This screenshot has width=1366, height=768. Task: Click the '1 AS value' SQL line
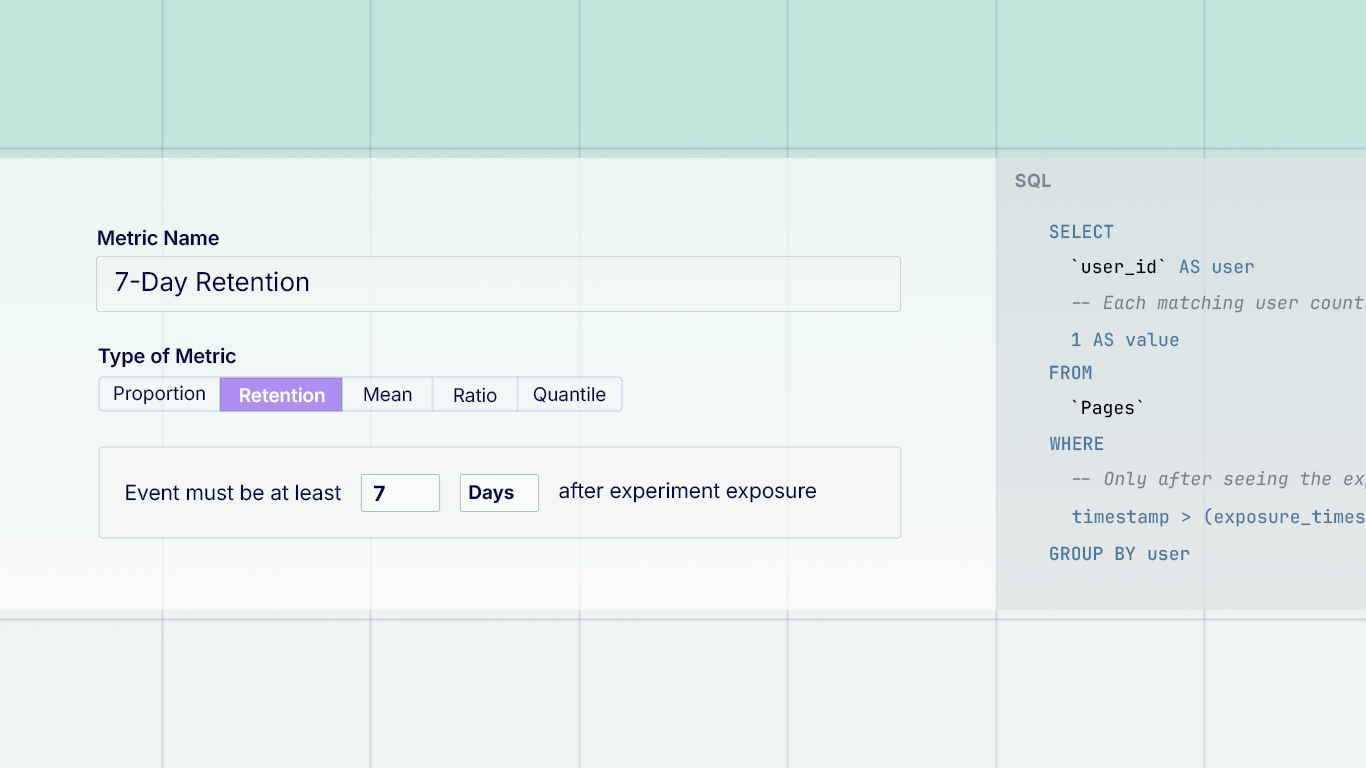[1125, 340]
